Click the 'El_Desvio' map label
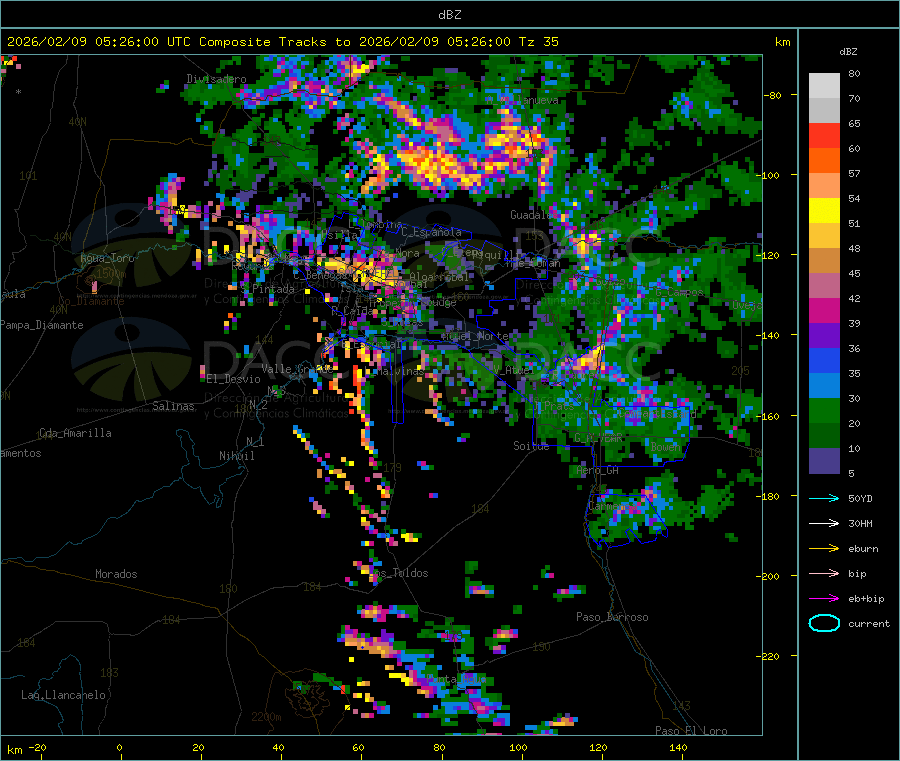The image size is (900, 761). tap(234, 379)
